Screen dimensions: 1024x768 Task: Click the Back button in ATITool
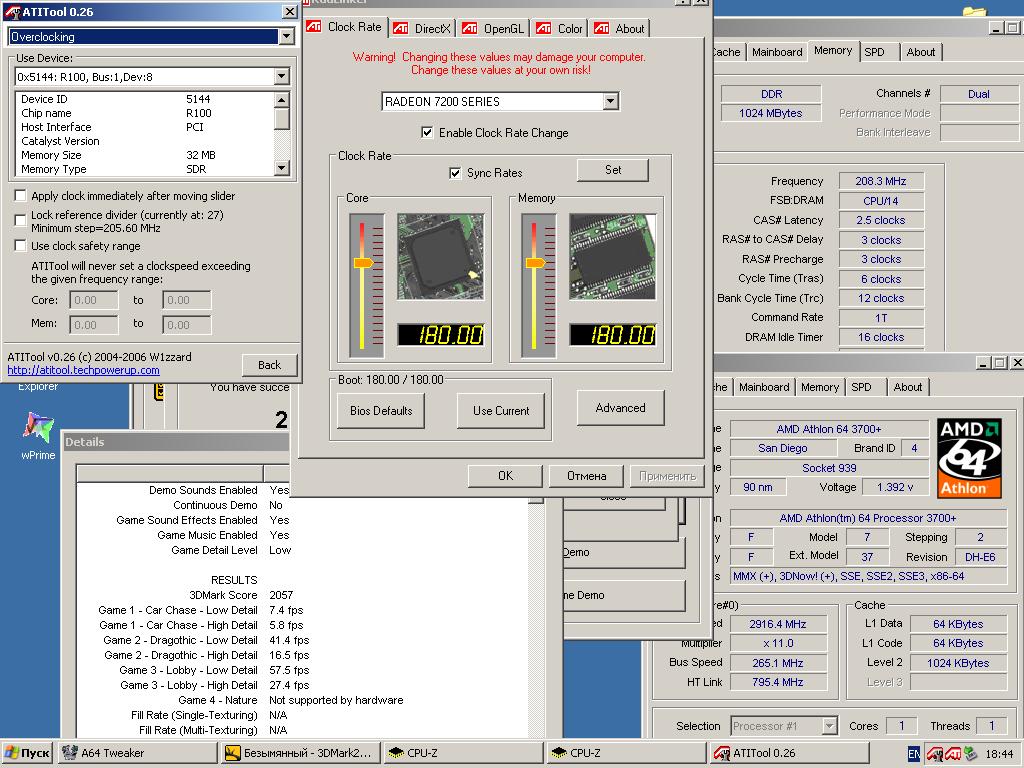269,365
